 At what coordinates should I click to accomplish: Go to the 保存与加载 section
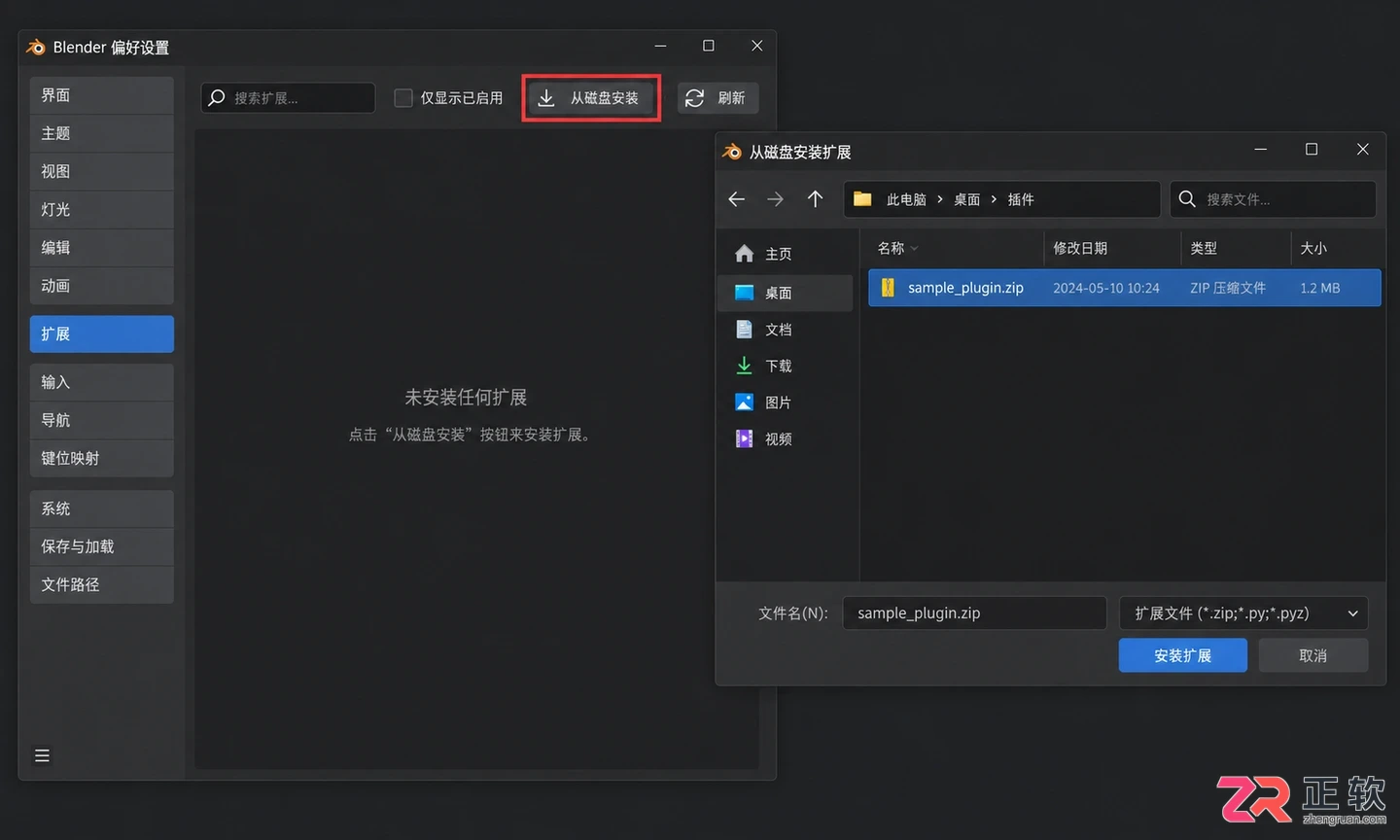tap(101, 546)
